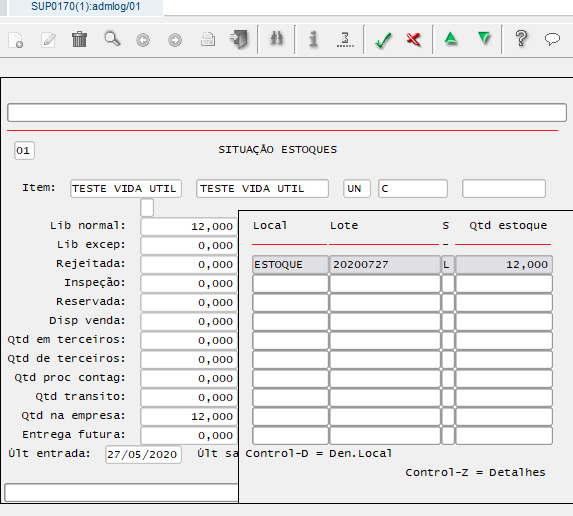Go to previous record arrow icon
573x516 pixels.
143,40
